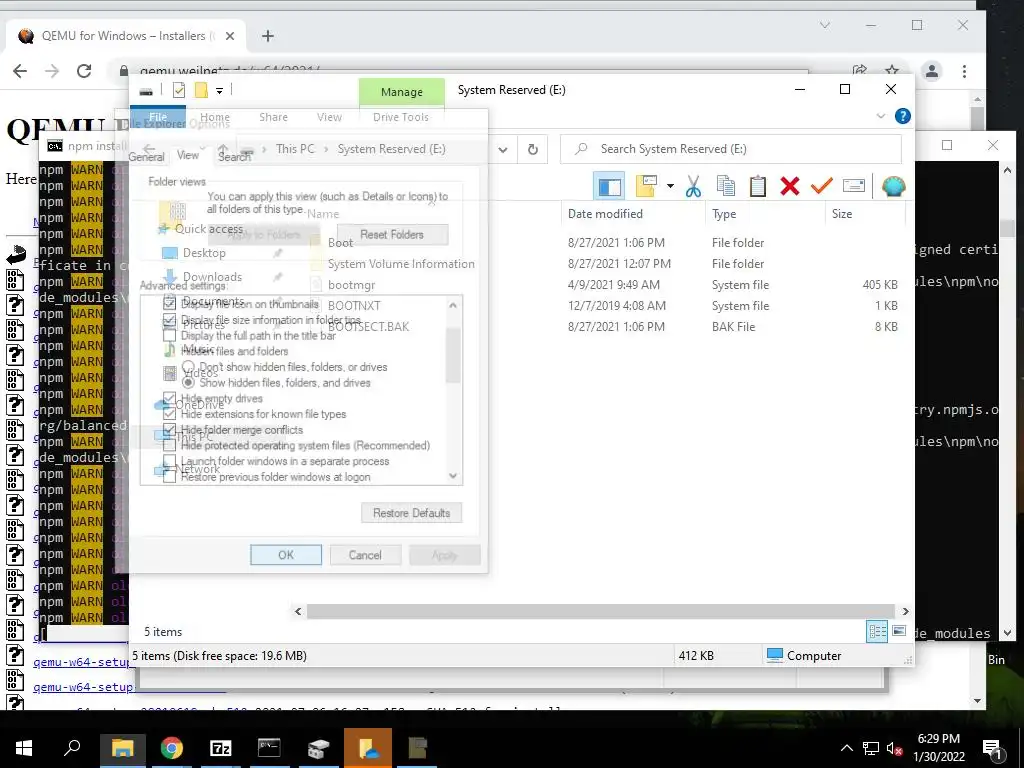Open the Drive Tools tab
Image resolution: width=1024 pixels, height=768 pixels.
401,117
